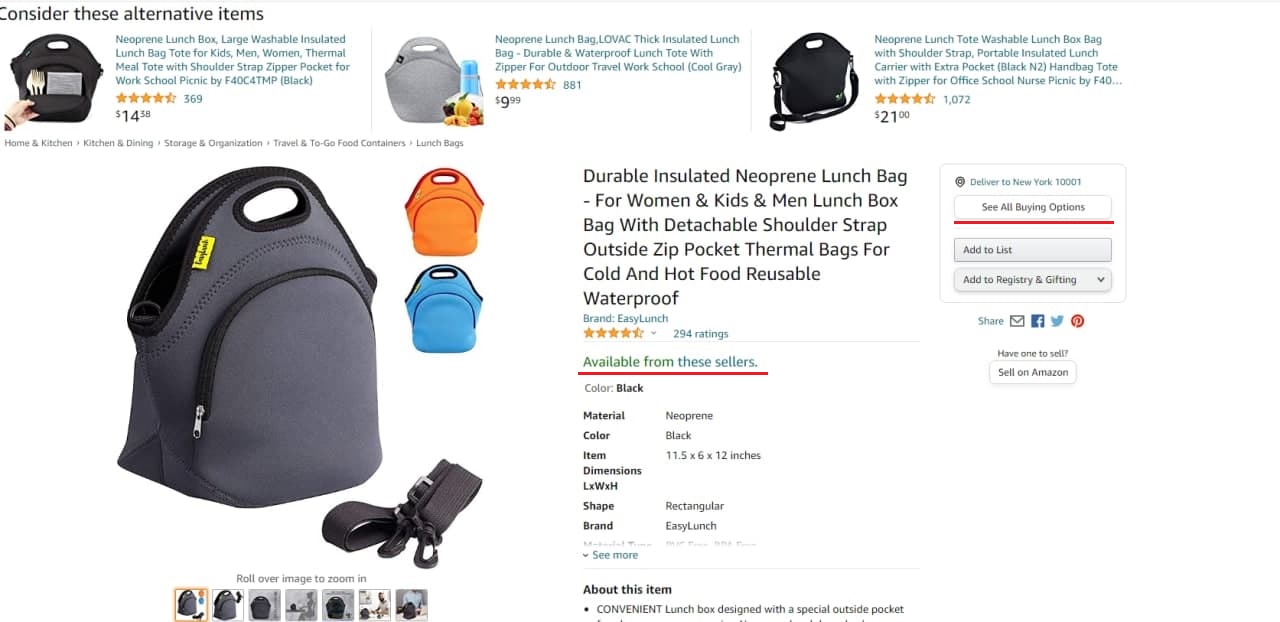Screen dimensions: 1280x622
Task: Expand See more product details
Action: [x=610, y=555]
